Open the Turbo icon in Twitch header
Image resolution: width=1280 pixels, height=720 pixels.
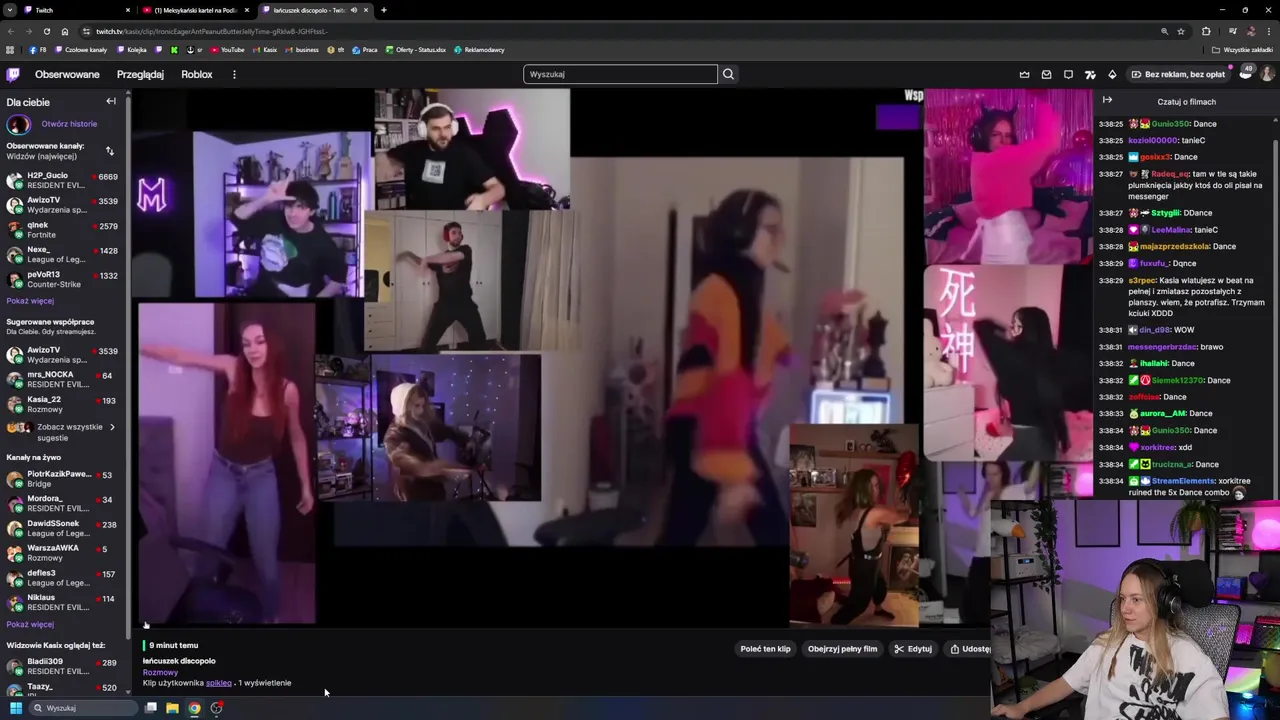1090,74
